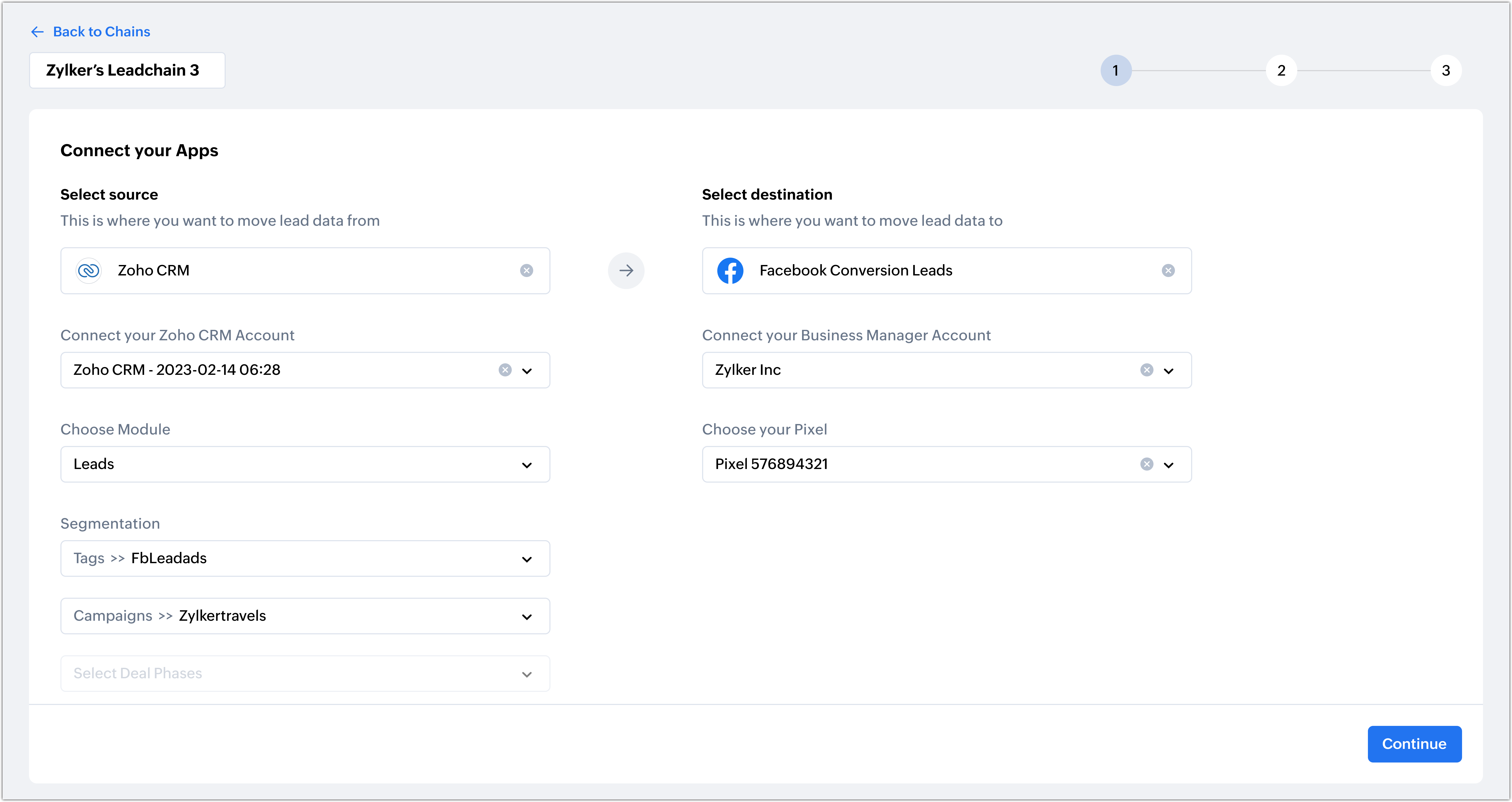
Task: Go Back to Chains
Action: (101, 32)
